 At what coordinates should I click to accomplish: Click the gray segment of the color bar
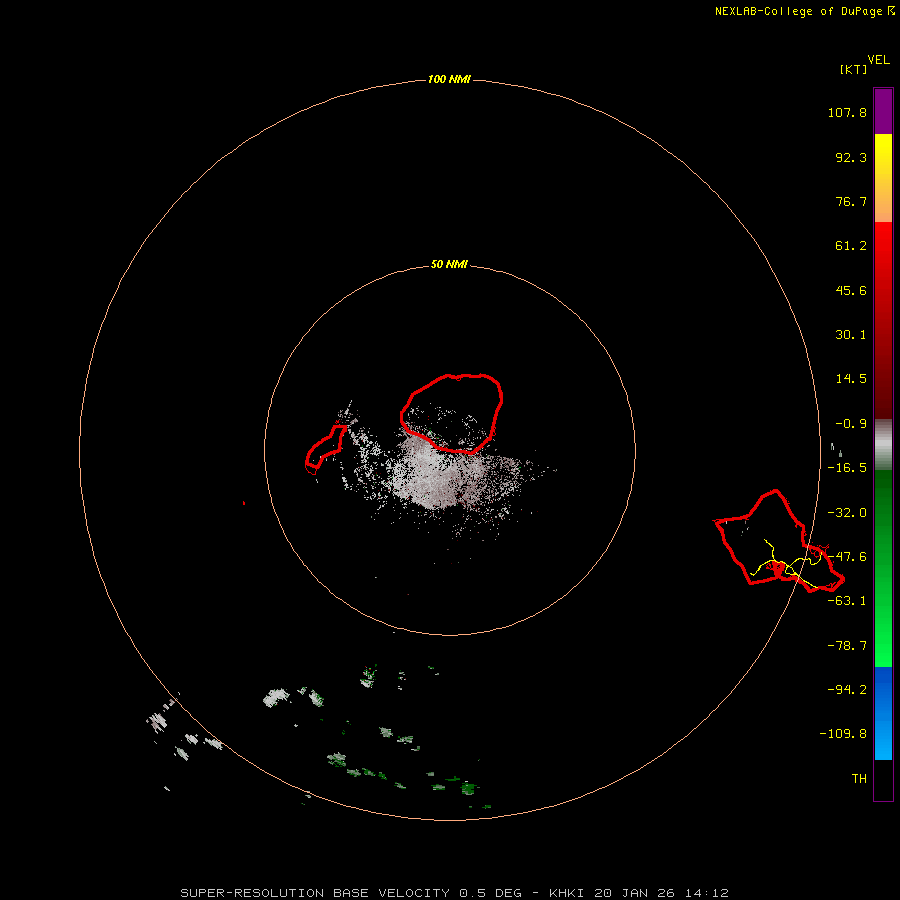tap(883, 445)
